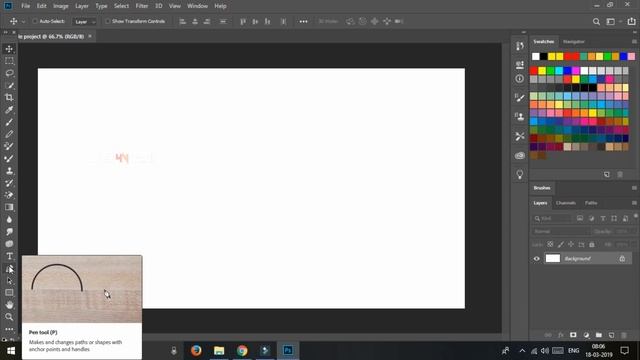This screenshot has width=640, height=360.
Task: Open Firefox from the taskbar
Action: pos(196,350)
